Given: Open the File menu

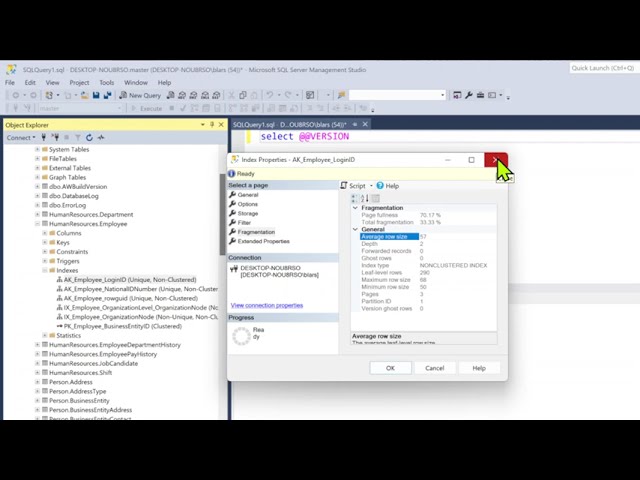Looking at the screenshot, I should [x=10, y=82].
